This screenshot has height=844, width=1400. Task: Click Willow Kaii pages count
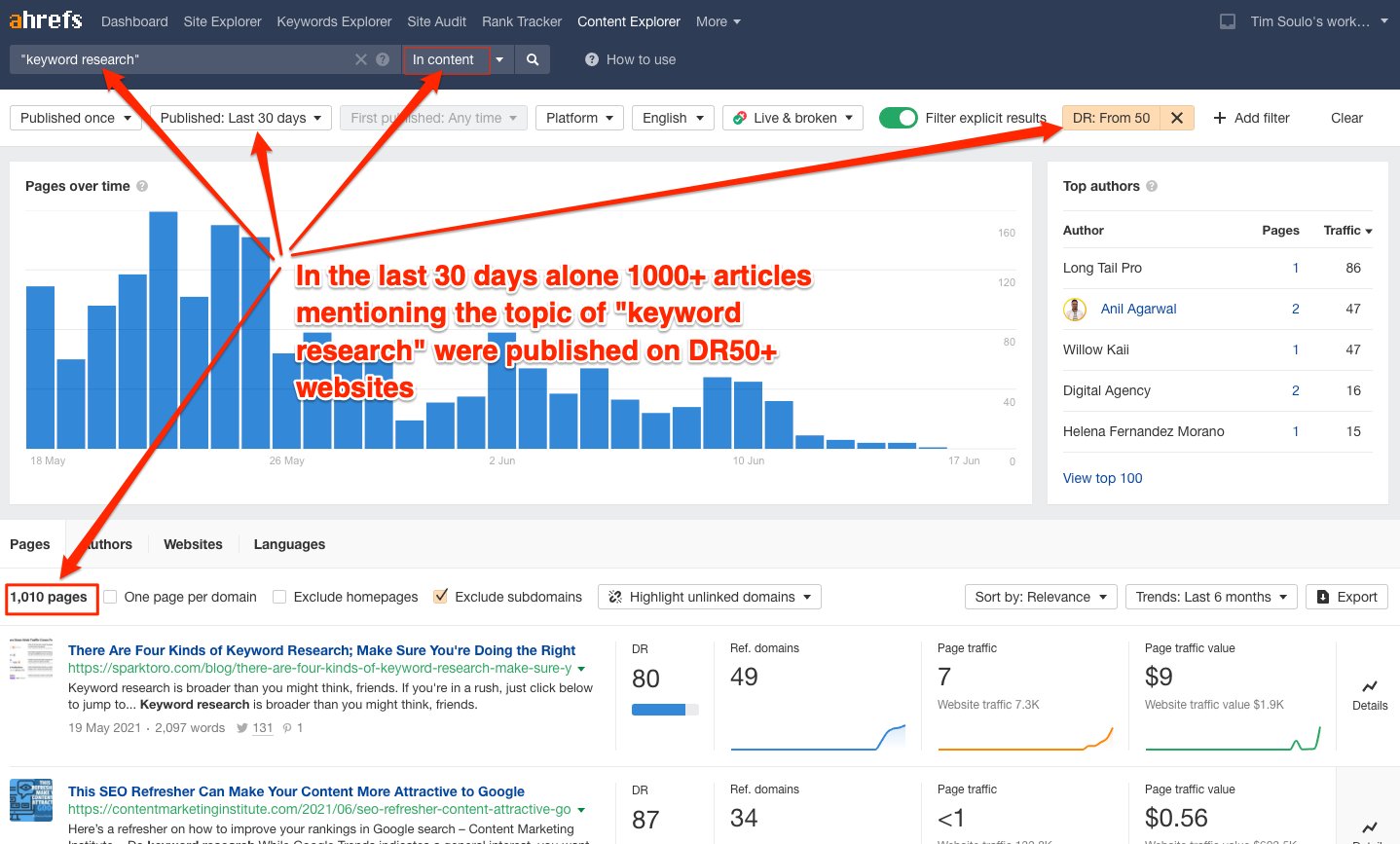1295,349
